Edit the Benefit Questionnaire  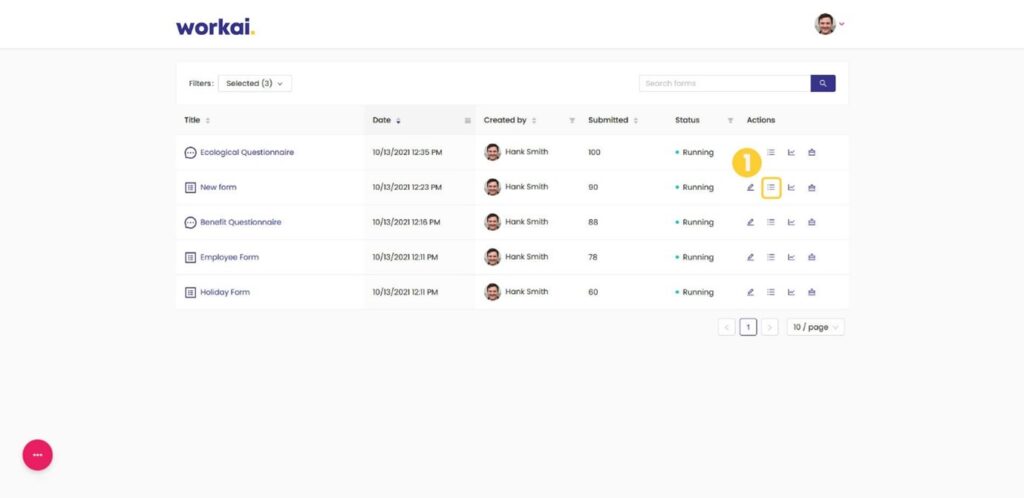pos(750,222)
